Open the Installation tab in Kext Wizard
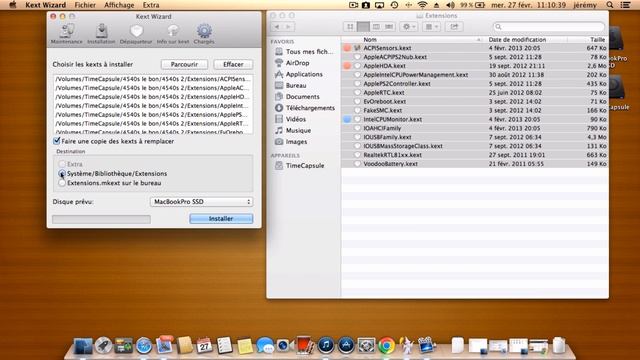This screenshot has height=360, width=640. 101,33
